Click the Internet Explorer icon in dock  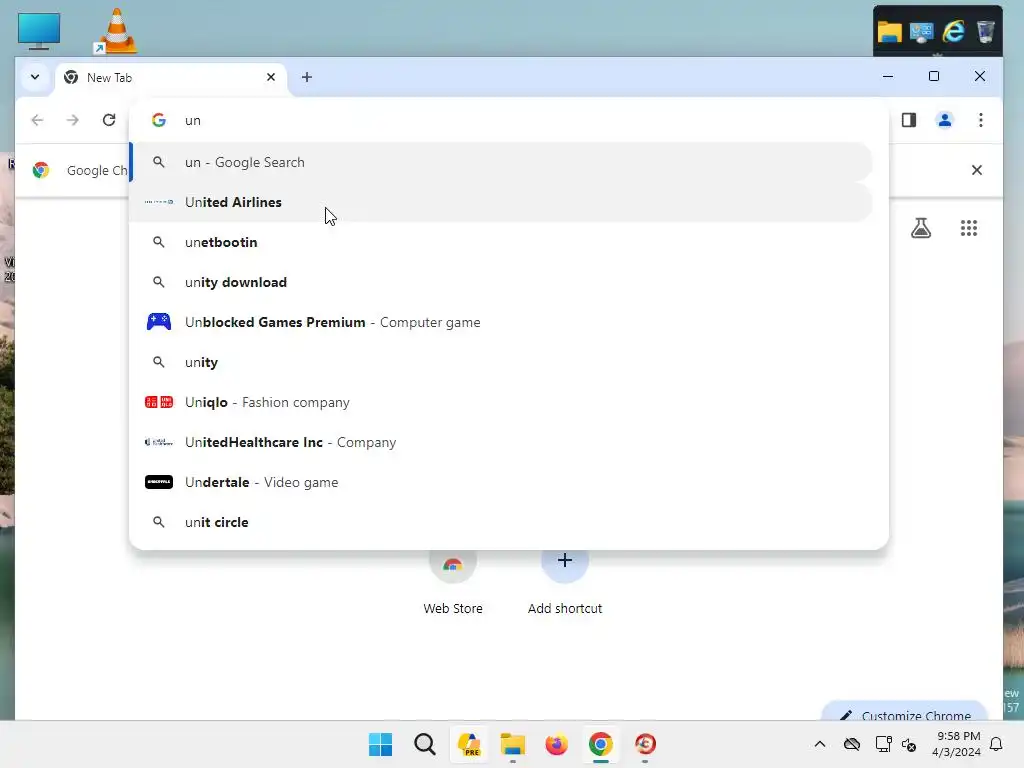(x=954, y=31)
